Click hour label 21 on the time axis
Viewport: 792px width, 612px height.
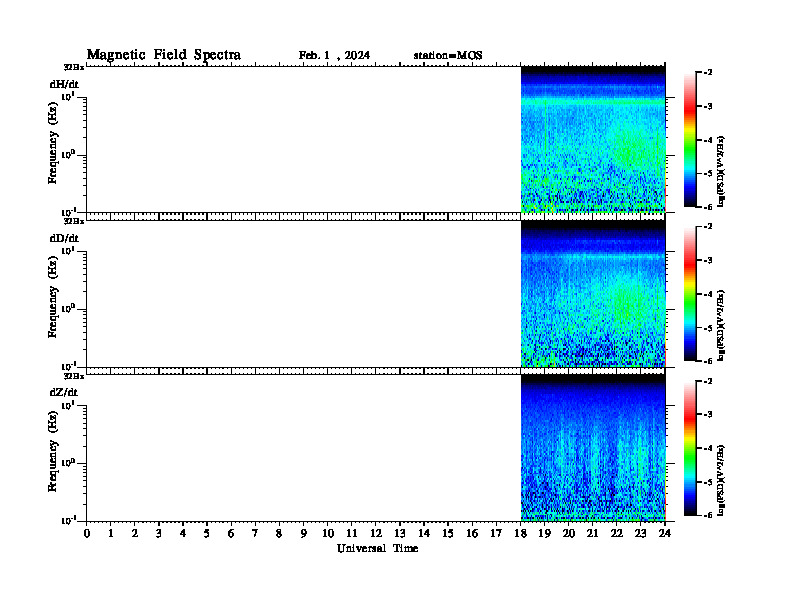tap(592, 534)
